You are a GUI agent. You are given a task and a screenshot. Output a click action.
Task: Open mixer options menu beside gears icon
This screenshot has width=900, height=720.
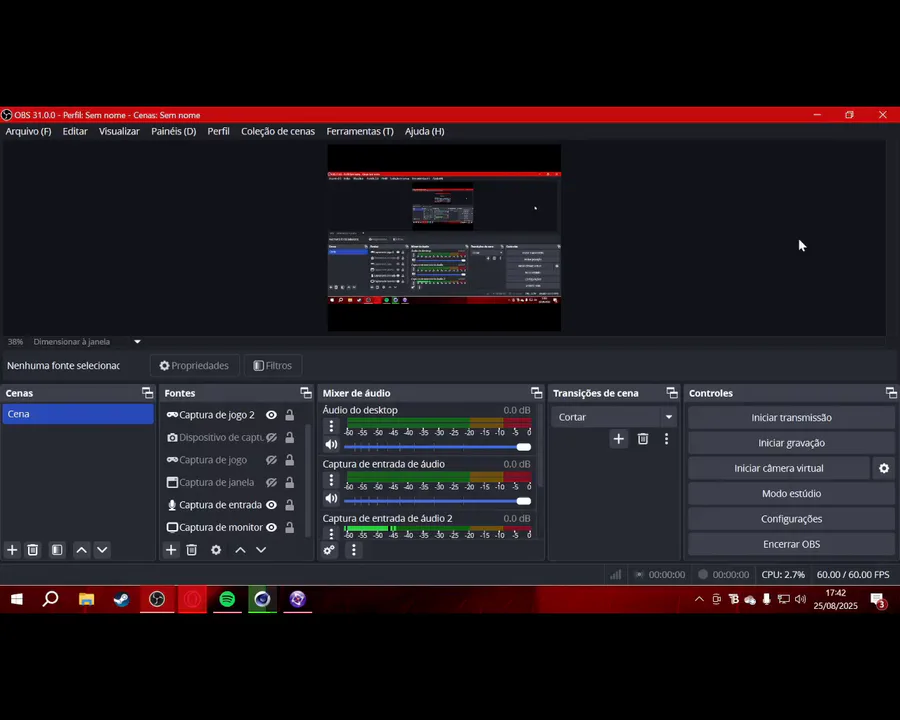pos(354,550)
